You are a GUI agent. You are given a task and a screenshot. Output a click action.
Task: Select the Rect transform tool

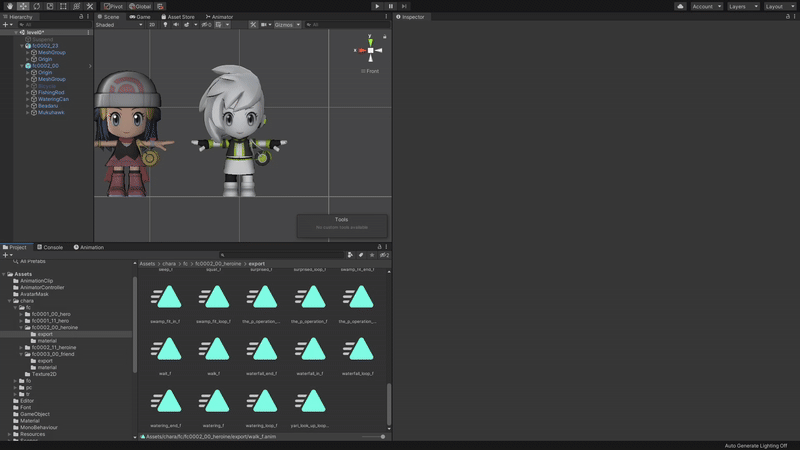(63, 6)
